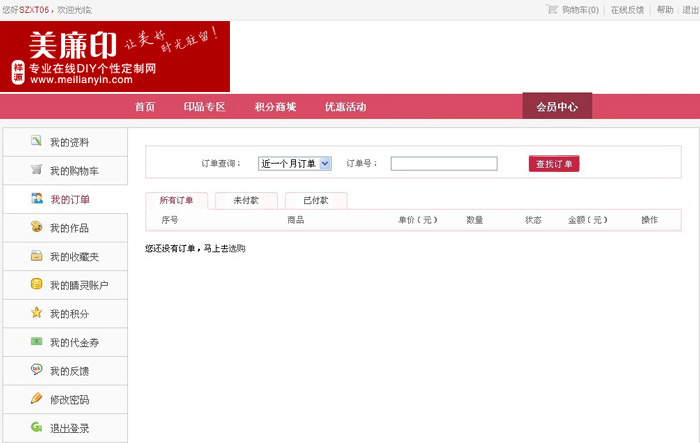Click the 金额（元） column header
The height and width of the screenshot is (443, 700).
[588, 220]
